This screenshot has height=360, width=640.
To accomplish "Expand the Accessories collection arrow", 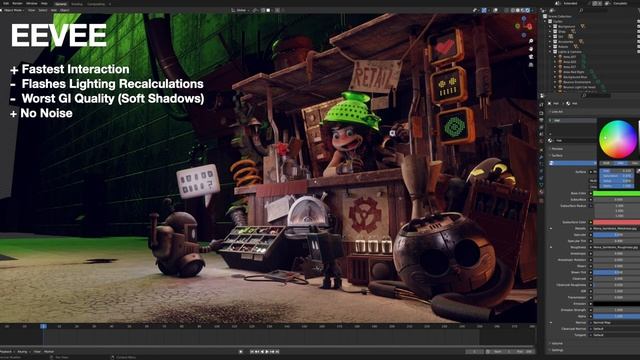I will pos(550,42).
